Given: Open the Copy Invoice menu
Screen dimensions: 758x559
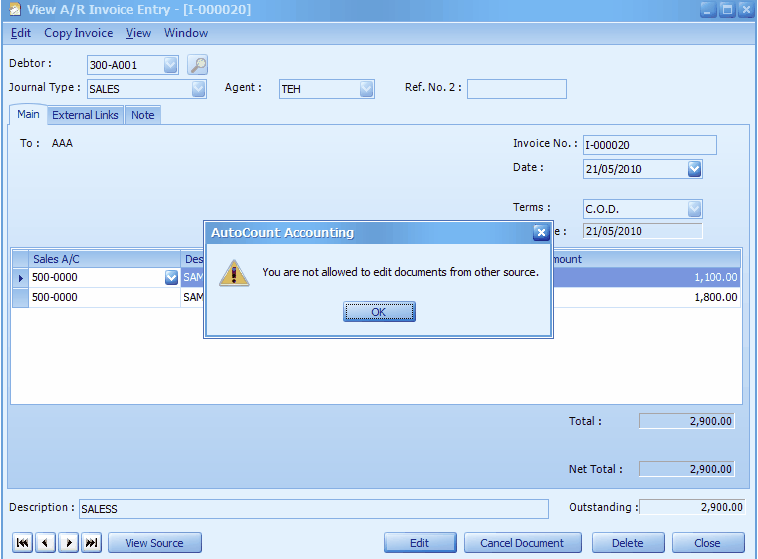Looking at the screenshot, I should pyautogui.click(x=79, y=33).
